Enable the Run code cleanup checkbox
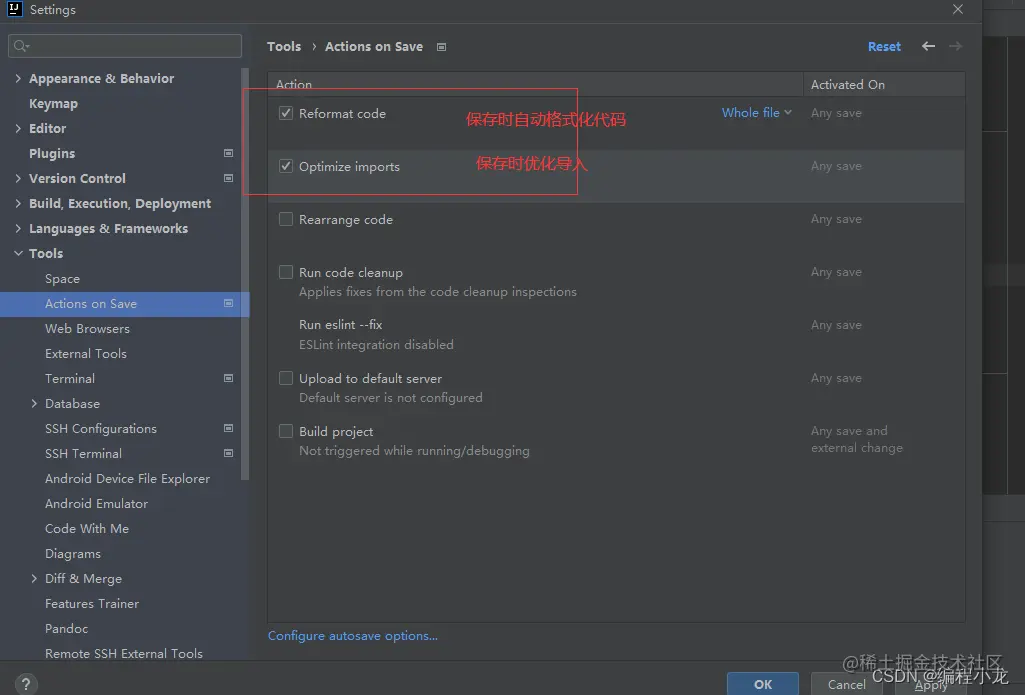Viewport: 1025px width, 695px height. pos(286,272)
